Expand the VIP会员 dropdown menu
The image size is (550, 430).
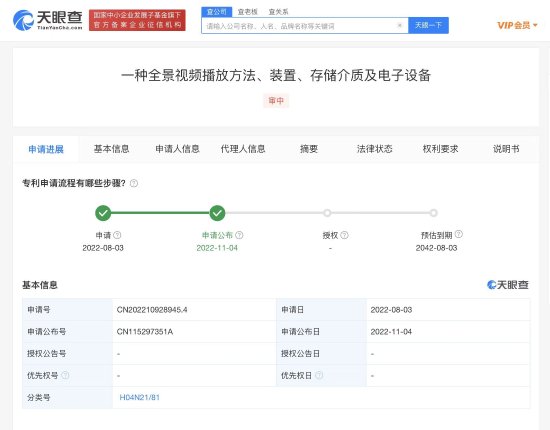pyautogui.click(x=517, y=25)
